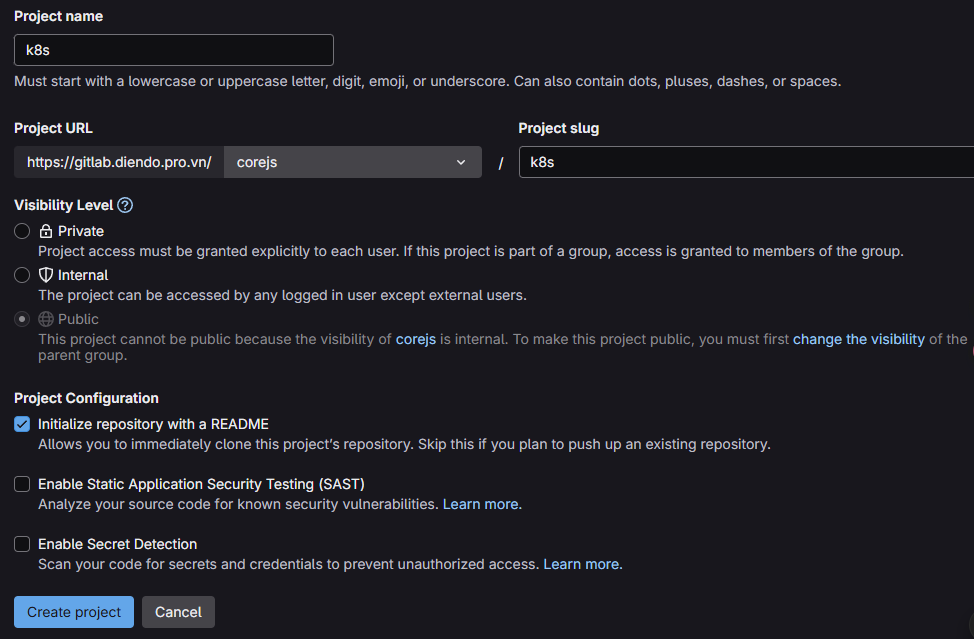Click the gitlab.diendo.pro.vn URL prefix
Image resolution: width=974 pixels, height=639 pixels.
119,162
